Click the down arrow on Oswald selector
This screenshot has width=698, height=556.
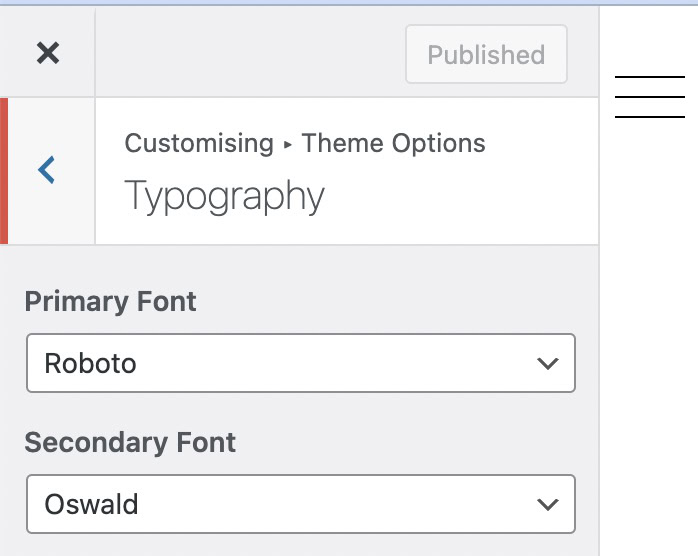547,505
